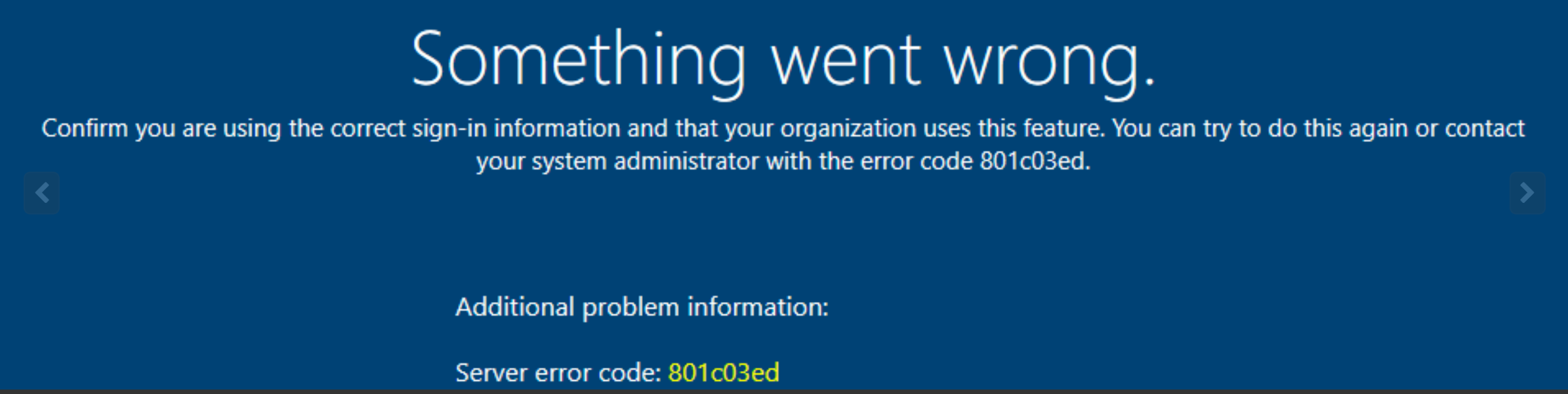This screenshot has height=394, width=1568.
Task: Click the next slide right chevron
Action: (1527, 193)
